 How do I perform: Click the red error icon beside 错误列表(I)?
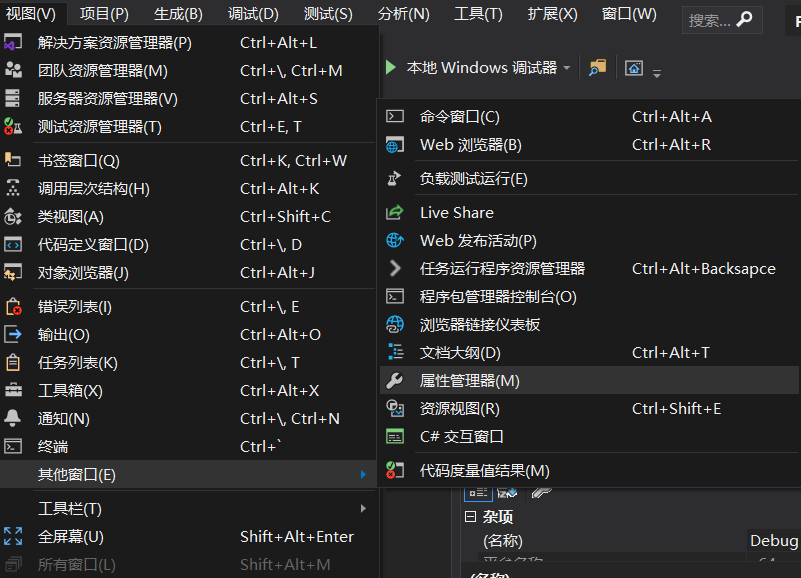(12, 306)
